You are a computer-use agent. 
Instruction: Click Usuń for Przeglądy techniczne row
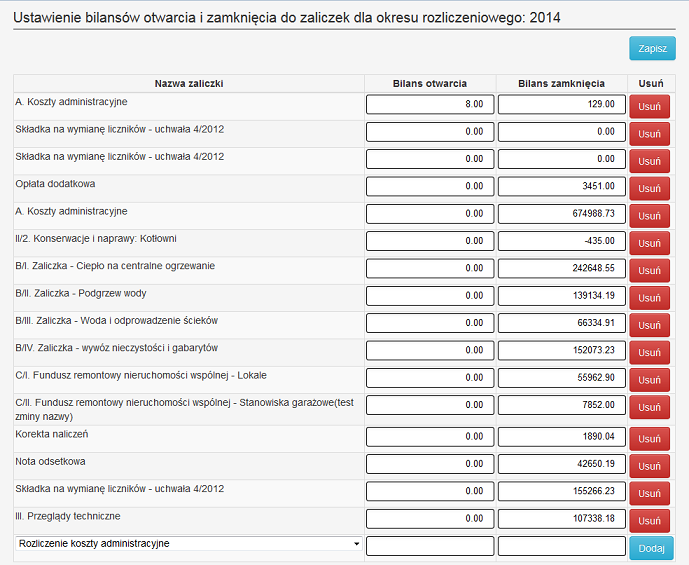(649, 521)
